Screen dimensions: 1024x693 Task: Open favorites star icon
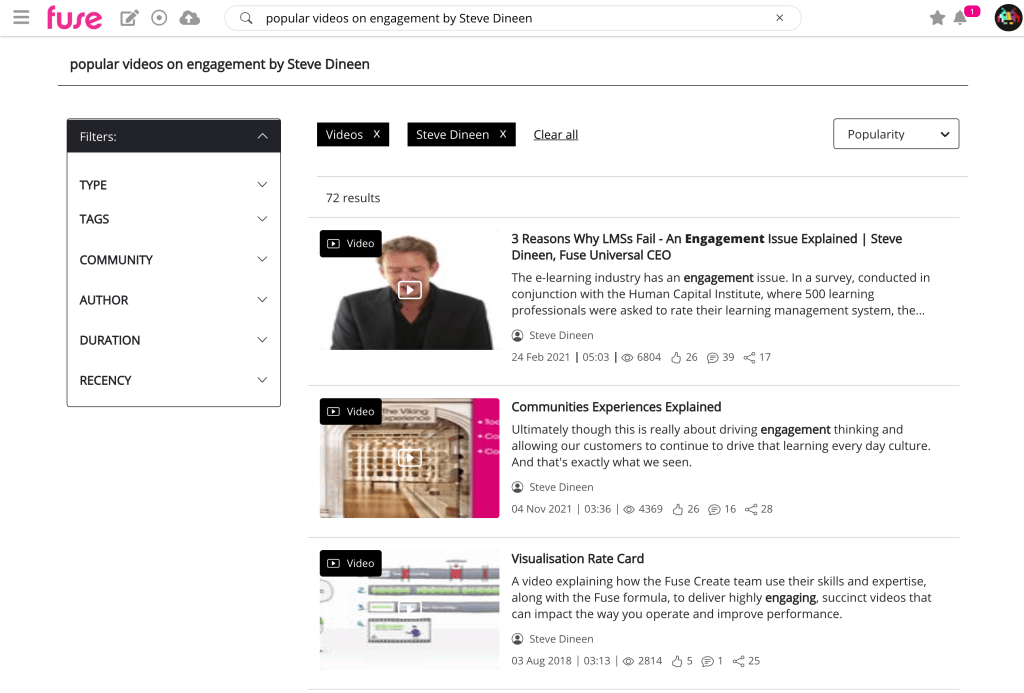(x=937, y=18)
